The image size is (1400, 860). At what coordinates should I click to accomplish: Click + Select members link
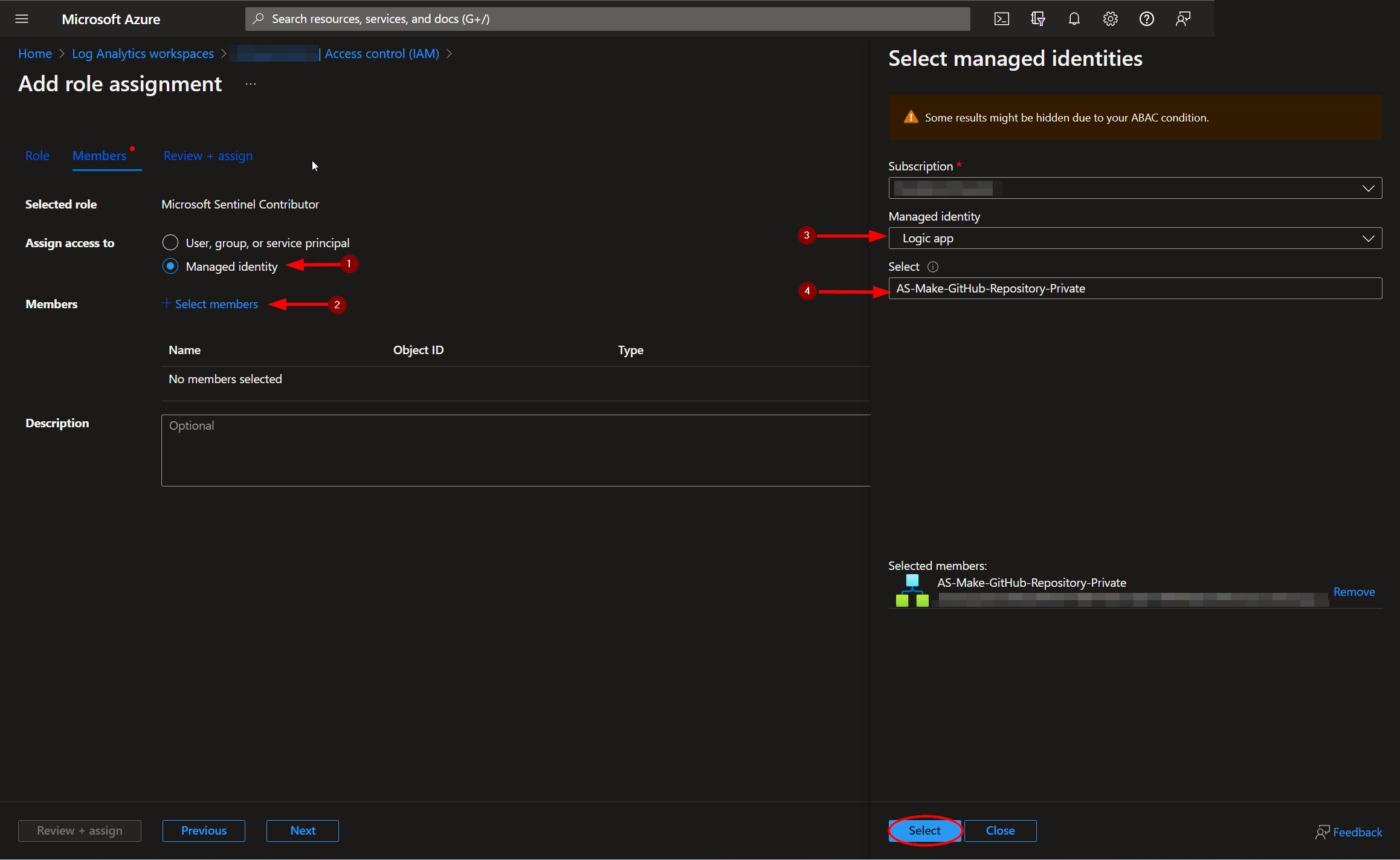click(210, 304)
